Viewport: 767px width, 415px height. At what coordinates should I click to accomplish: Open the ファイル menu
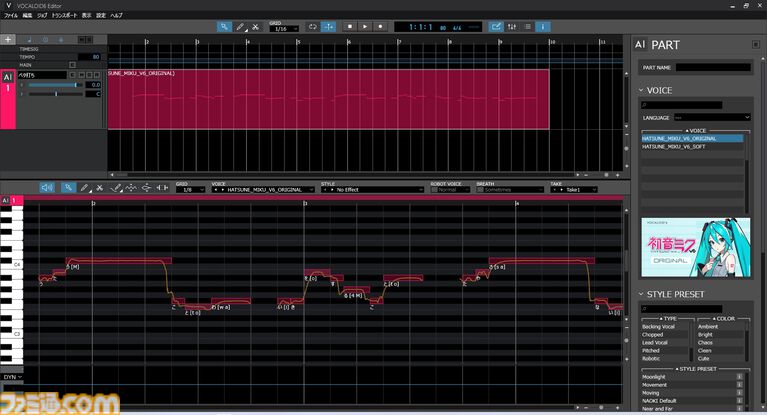point(11,16)
